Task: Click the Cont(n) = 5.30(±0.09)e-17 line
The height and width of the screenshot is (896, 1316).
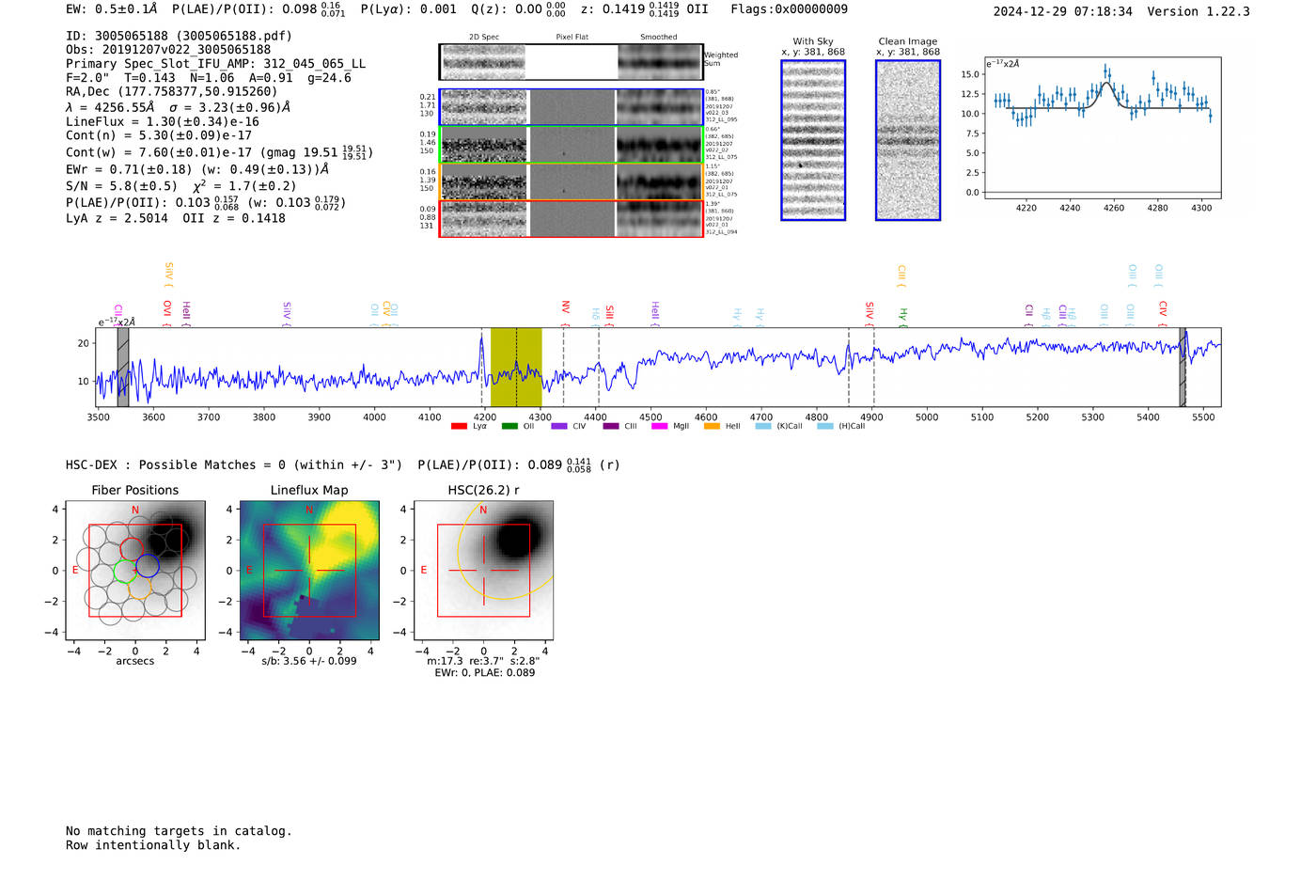Action: click(159, 136)
